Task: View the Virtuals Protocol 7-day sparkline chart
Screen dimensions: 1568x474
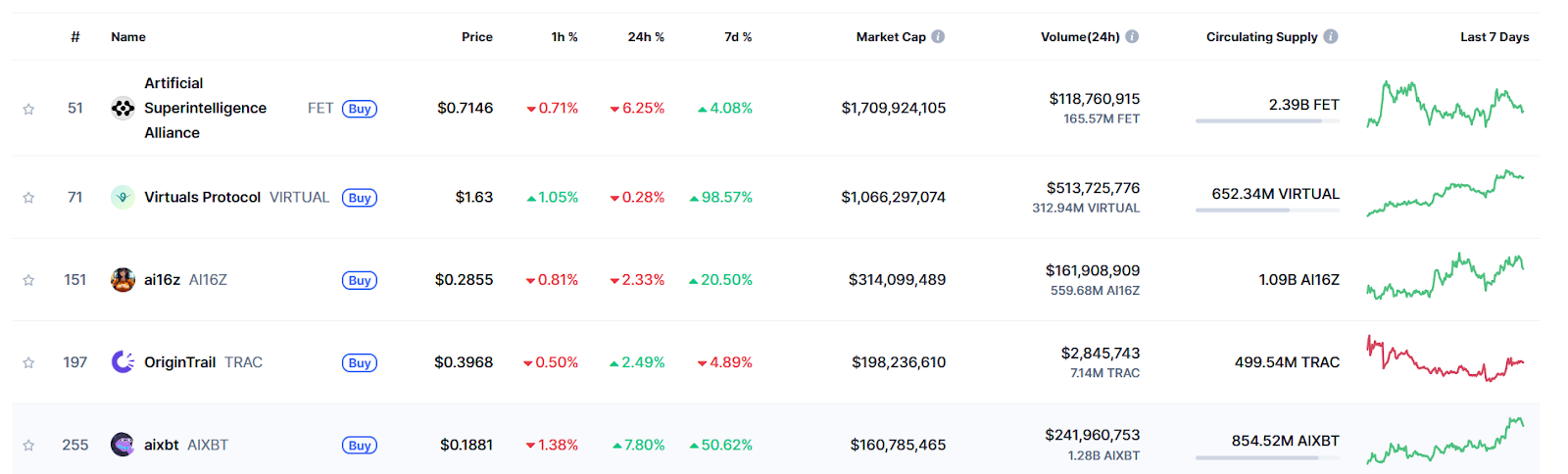Action: tap(1445, 194)
